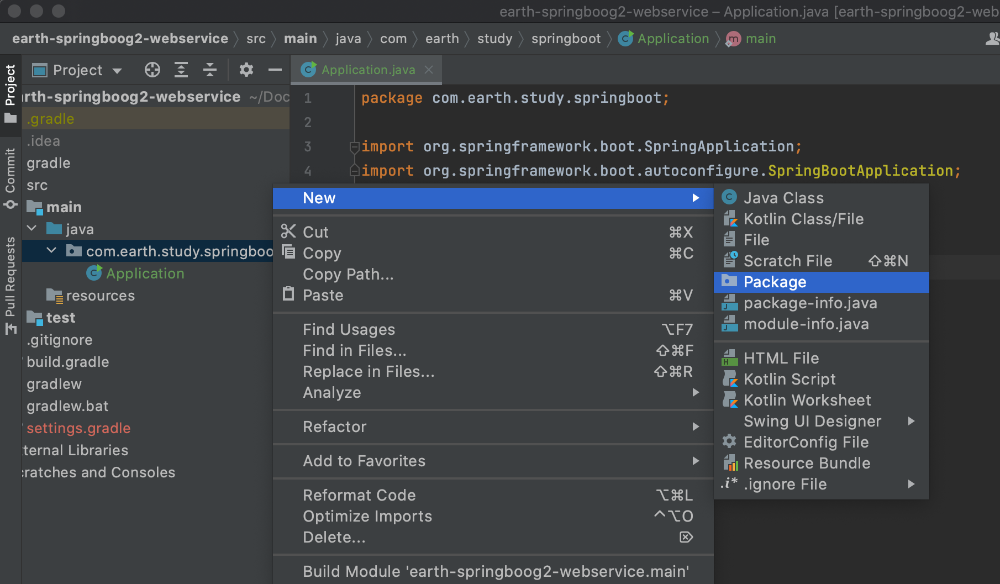The image size is (1000, 584).
Task: Collapse the com.earth.study.springboot package chevron
Action: click(x=52, y=251)
